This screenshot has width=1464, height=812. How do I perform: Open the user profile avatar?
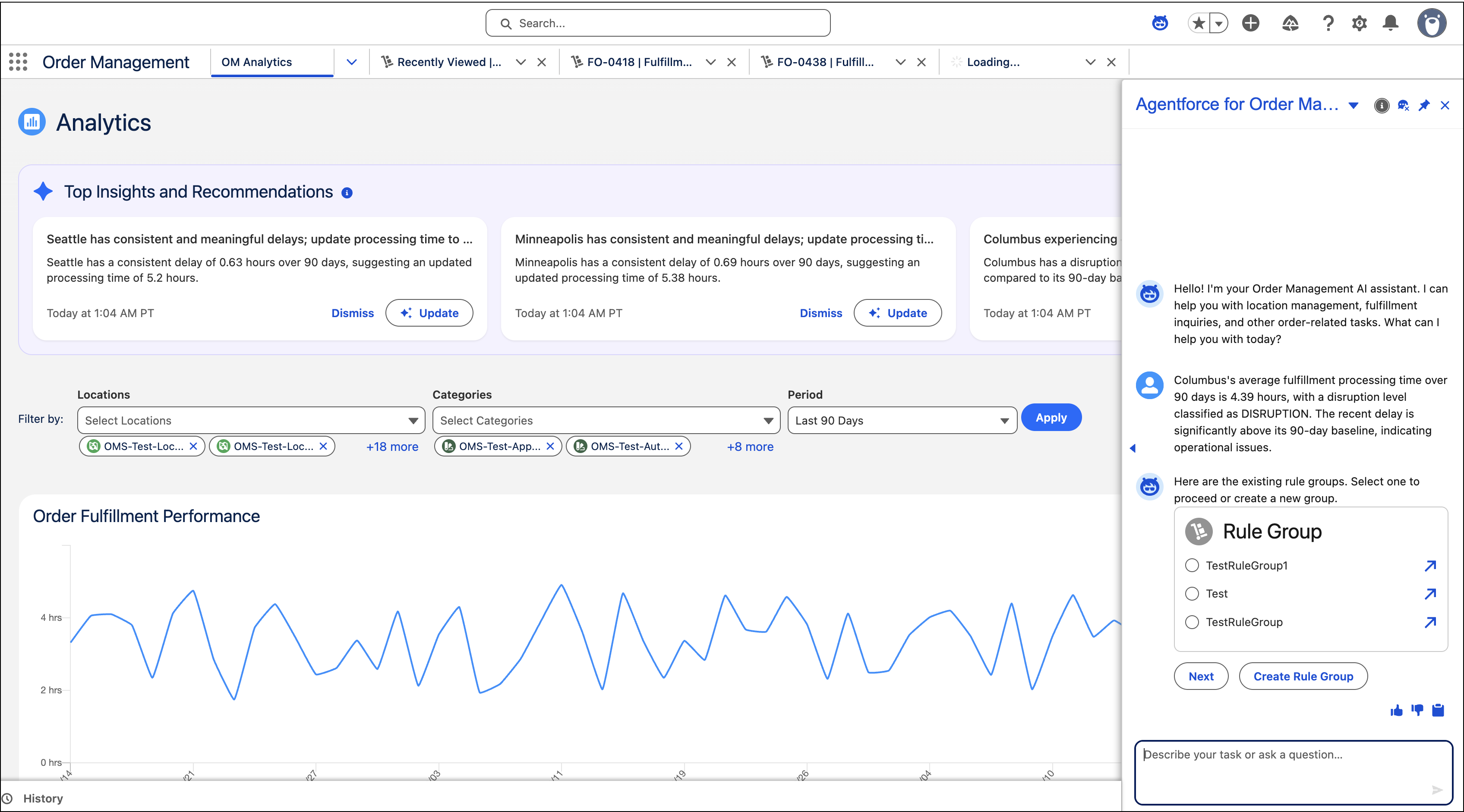pos(1431,23)
